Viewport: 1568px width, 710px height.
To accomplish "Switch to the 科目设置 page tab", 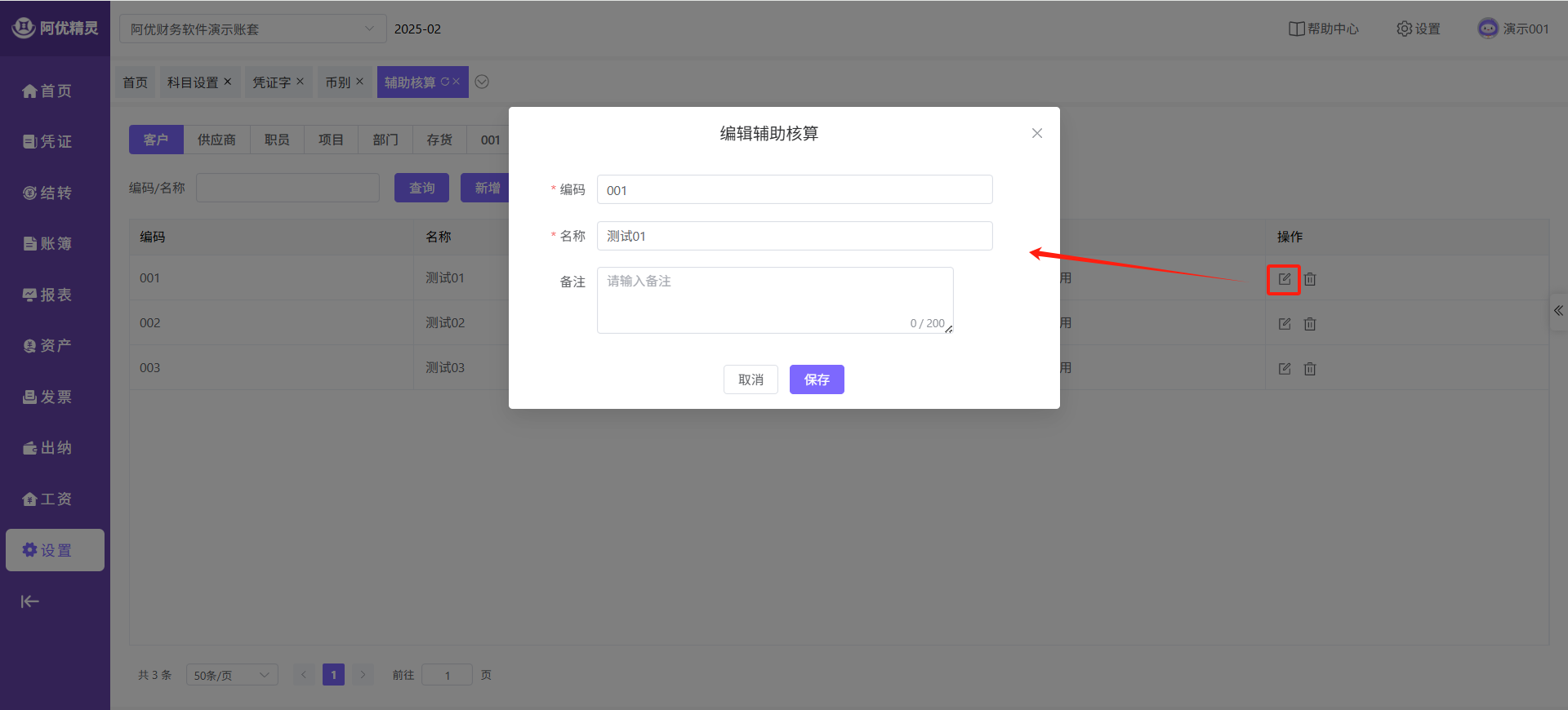I will pyautogui.click(x=193, y=82).
